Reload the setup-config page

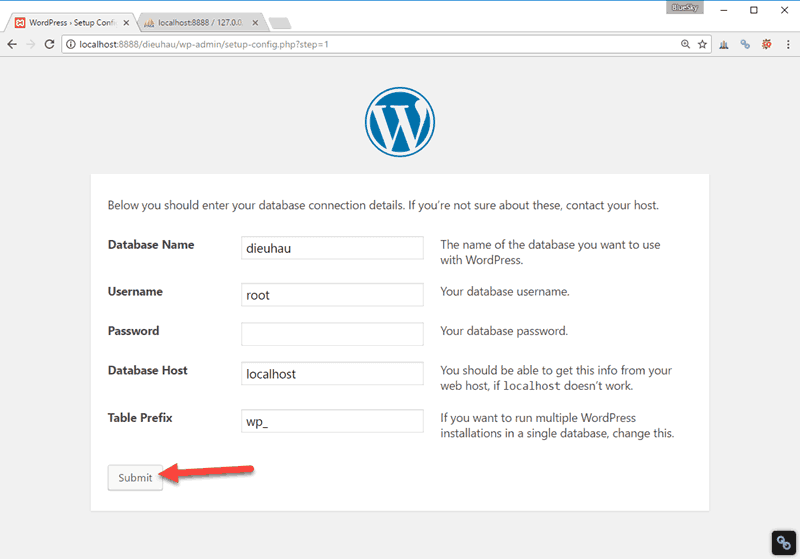click(49, 44)
